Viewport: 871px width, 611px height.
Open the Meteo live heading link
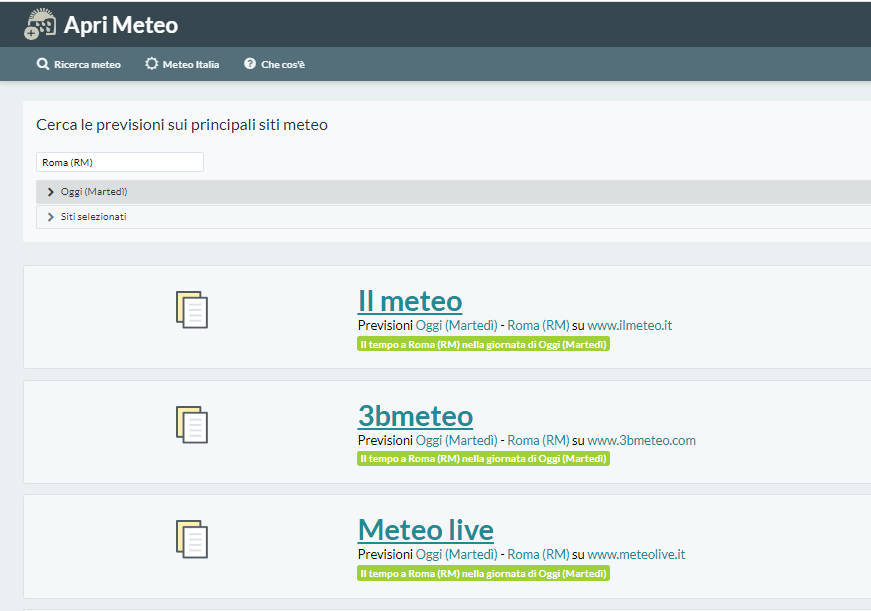tap(426, 530)
